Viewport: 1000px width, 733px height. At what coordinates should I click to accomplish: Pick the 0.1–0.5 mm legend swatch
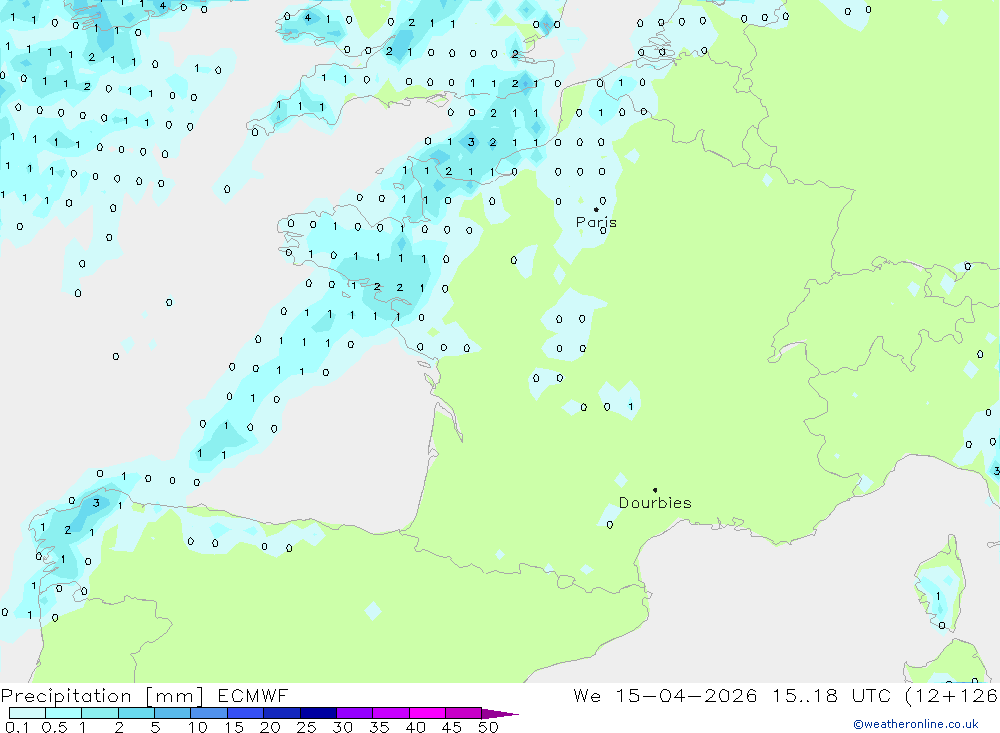(27, 713)
